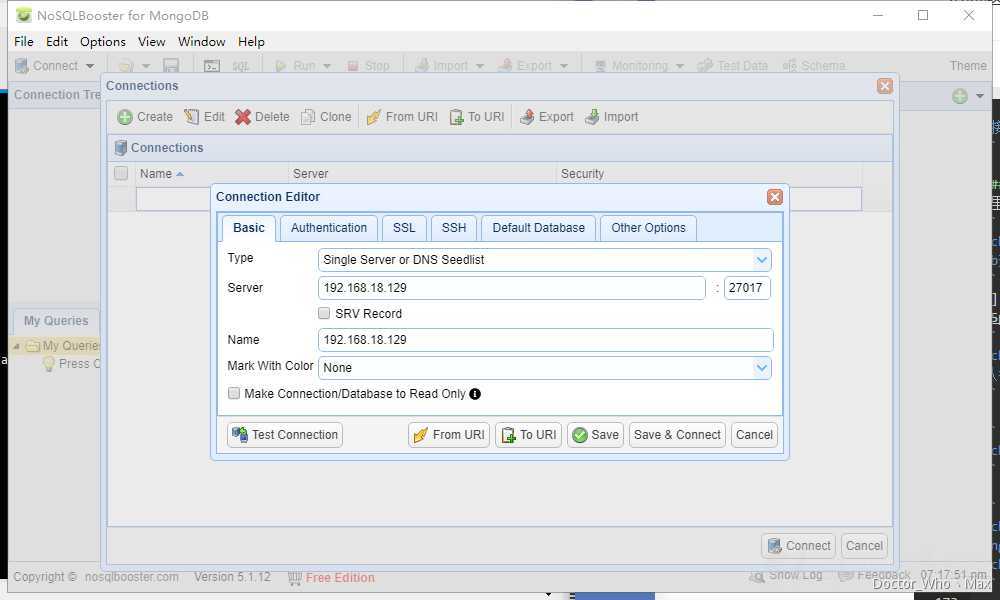Viewport: 1000px width, 600px height.
Task: Click the Test Connection button
Action: click(285, 435)
